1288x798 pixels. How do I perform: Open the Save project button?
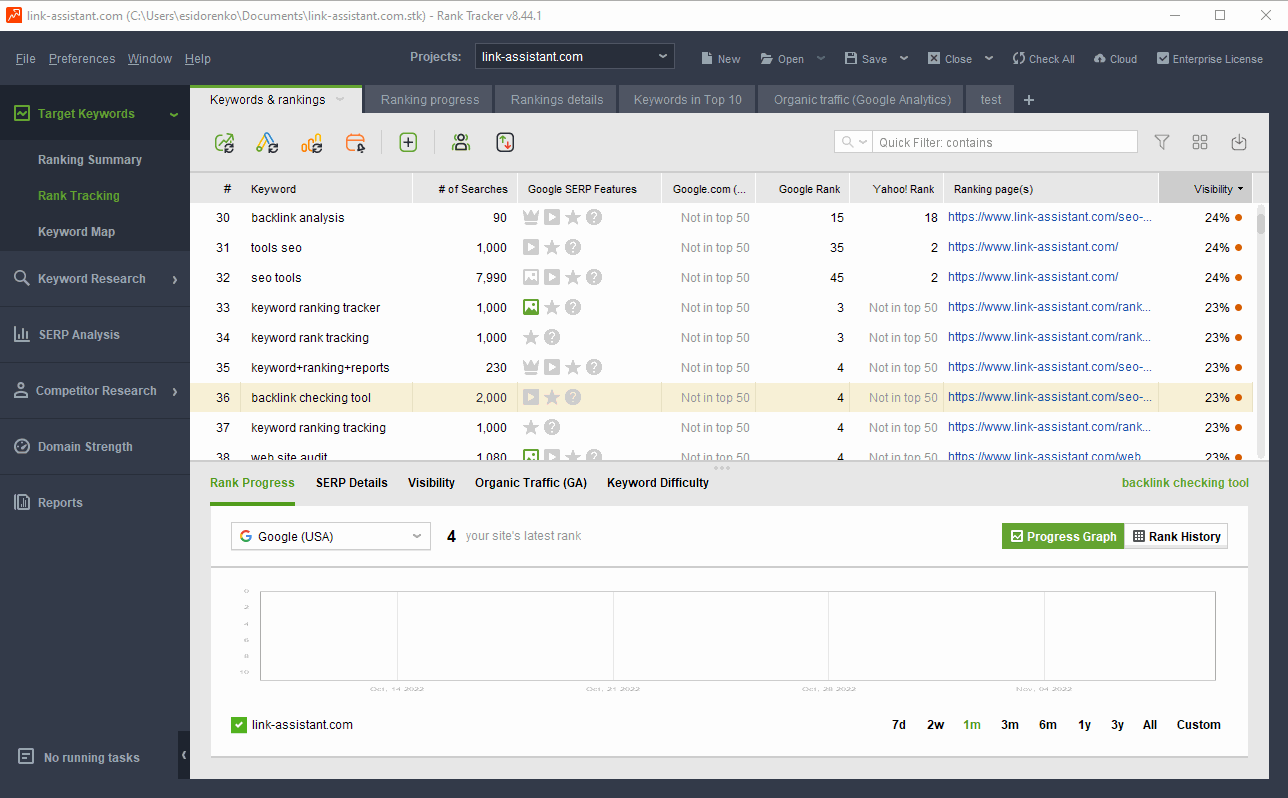(866, 59)
